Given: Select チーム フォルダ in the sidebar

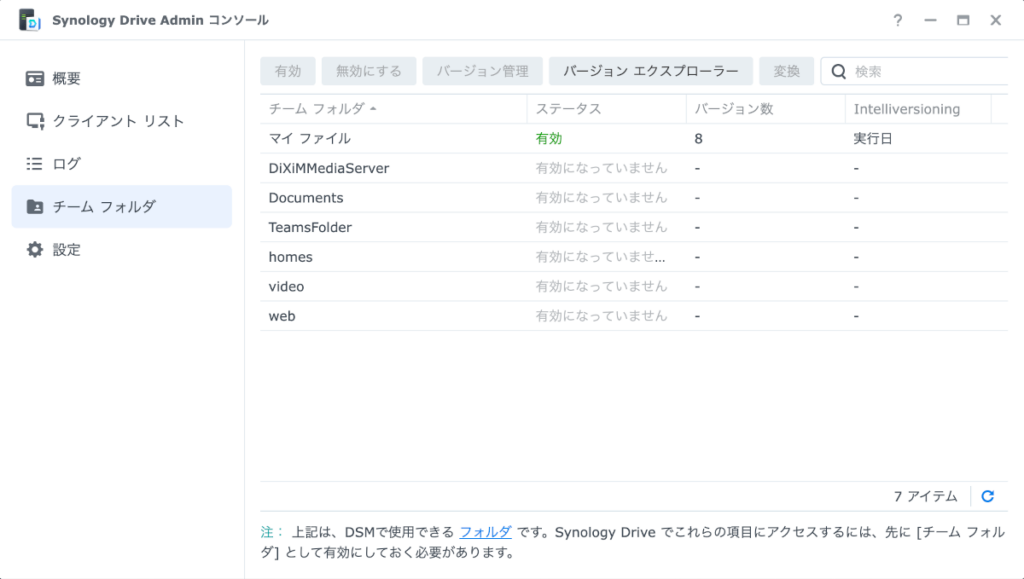Looking at the screenshot, I should (x=121, y=206).
